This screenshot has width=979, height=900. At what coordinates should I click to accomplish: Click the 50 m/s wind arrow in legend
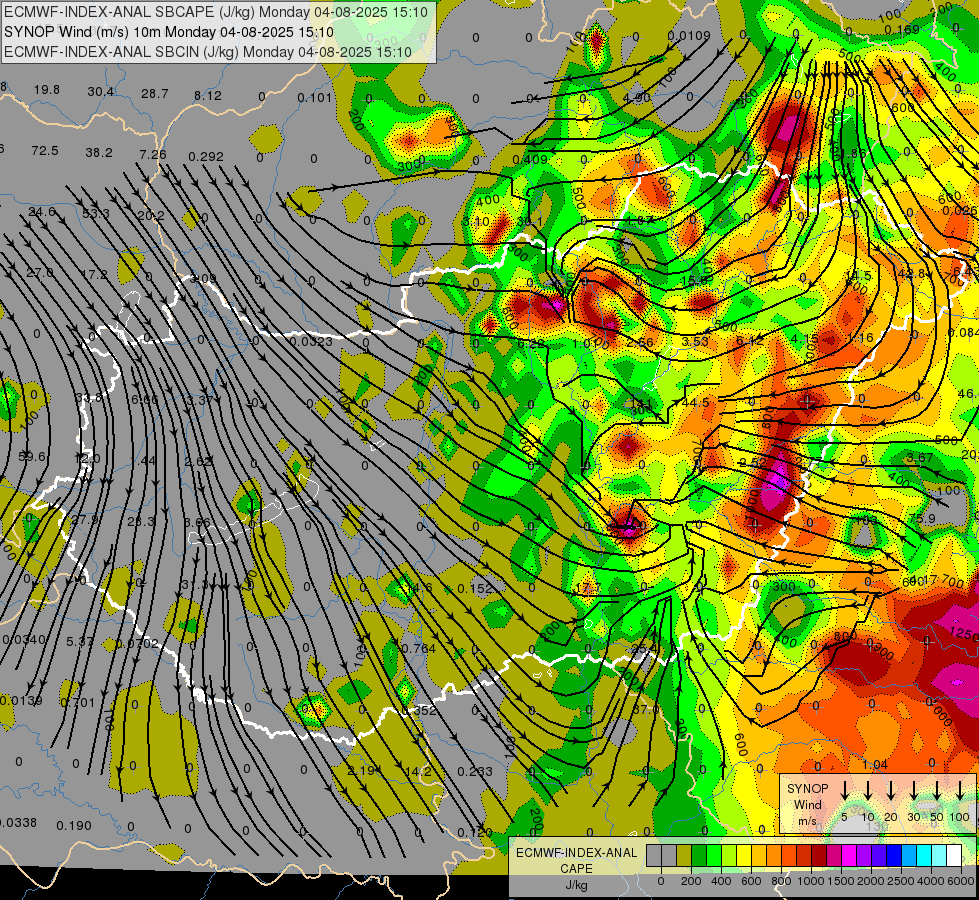(x=937, y=791)
